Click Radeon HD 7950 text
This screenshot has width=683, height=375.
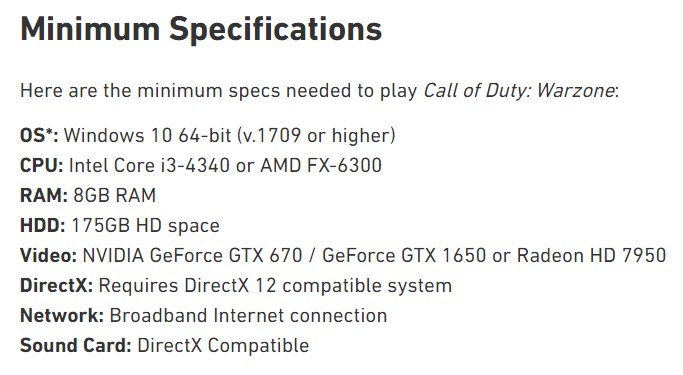pyautogui.click(x=592, y=255)
